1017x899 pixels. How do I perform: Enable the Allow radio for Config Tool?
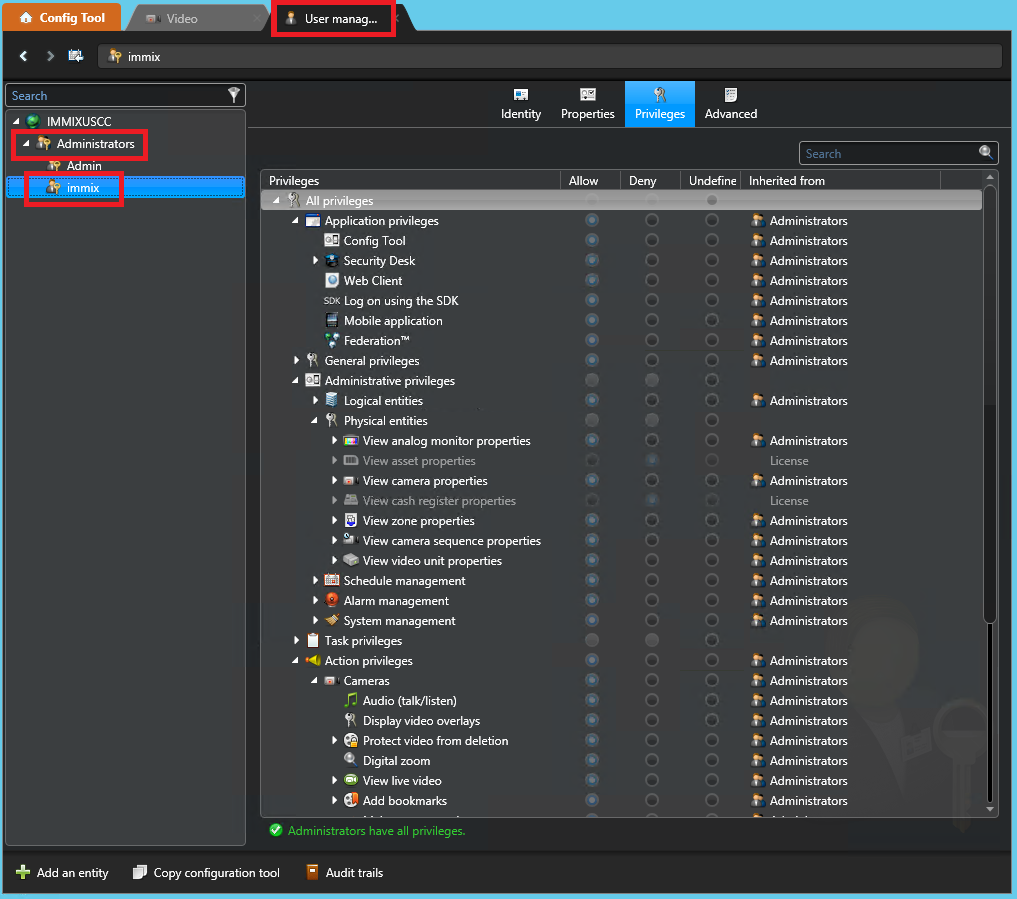click(x=591, y=240)
